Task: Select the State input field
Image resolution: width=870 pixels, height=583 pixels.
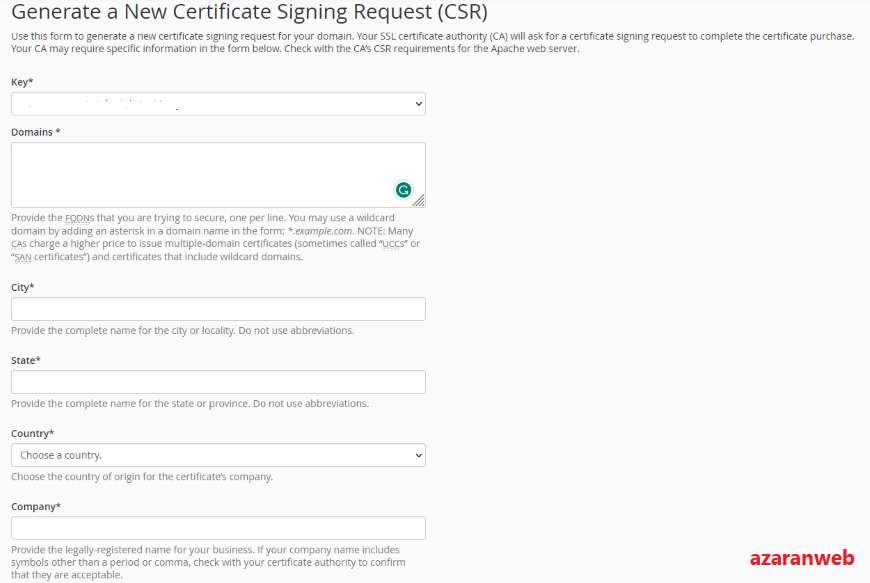Action: (218, 382)
